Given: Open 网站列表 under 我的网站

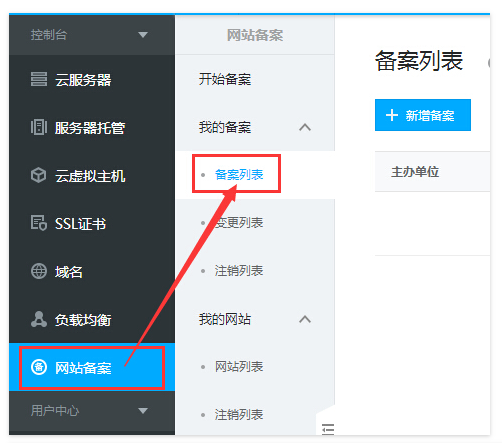Looking at the screenshot, I should 239,367.
